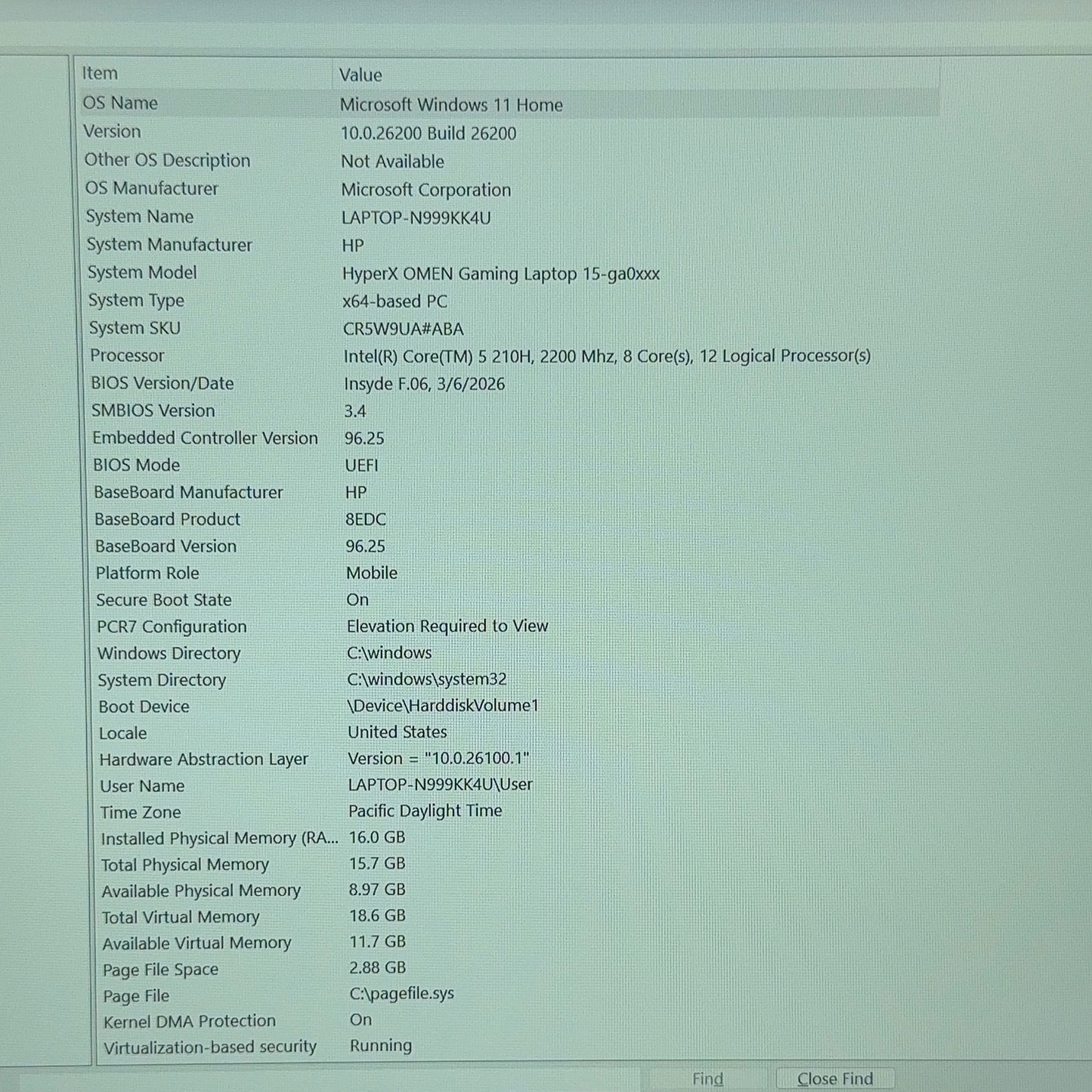Select the System Directory label
Viewport: 1092px width, 1092px height.
162,680
